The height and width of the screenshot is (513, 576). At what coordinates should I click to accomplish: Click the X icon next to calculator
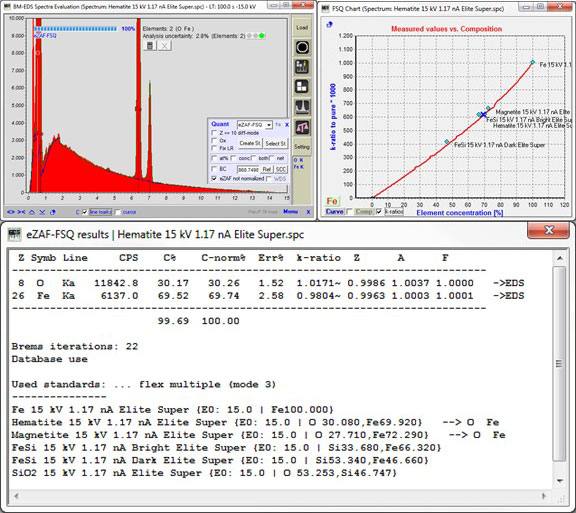click(165, 46)
